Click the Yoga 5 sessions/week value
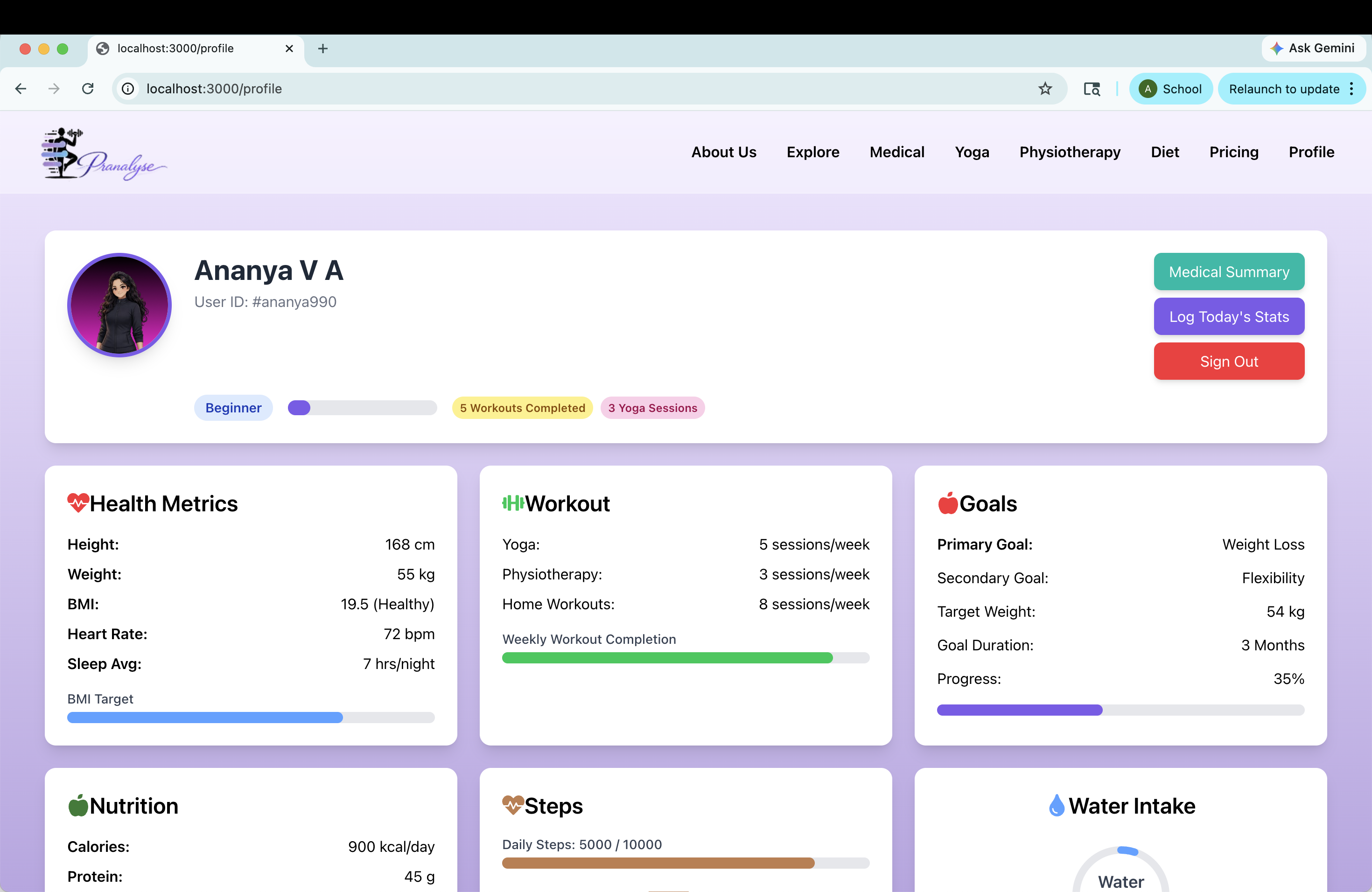Image resolution: width=1372 pixels, height=892 pixels. (814, 544)
